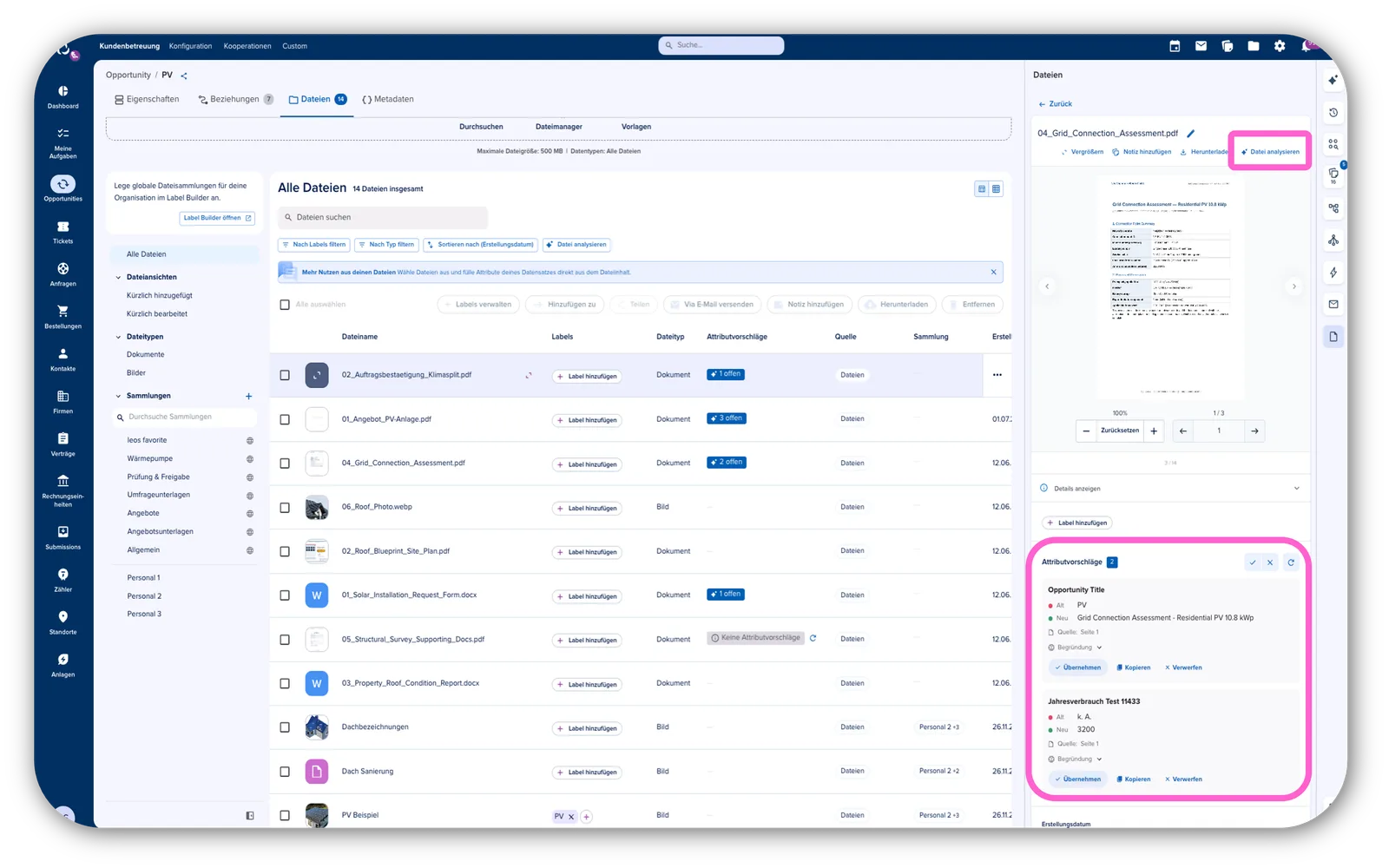
Task: Add a new Sammlung with the plus icon
Action: click(x=249, y=396)
